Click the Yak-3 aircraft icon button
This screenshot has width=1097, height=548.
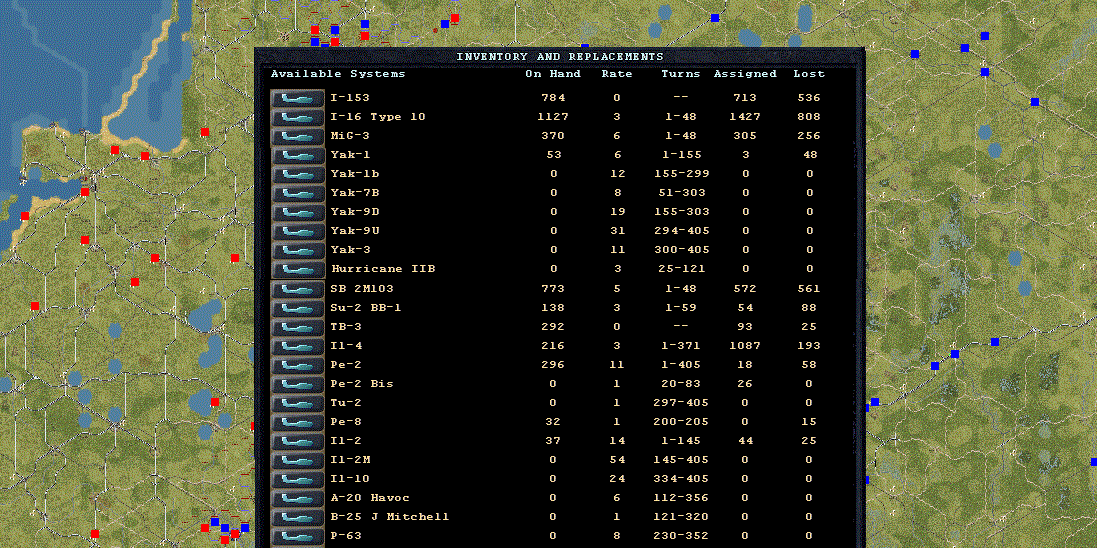[x=298, y=250]
